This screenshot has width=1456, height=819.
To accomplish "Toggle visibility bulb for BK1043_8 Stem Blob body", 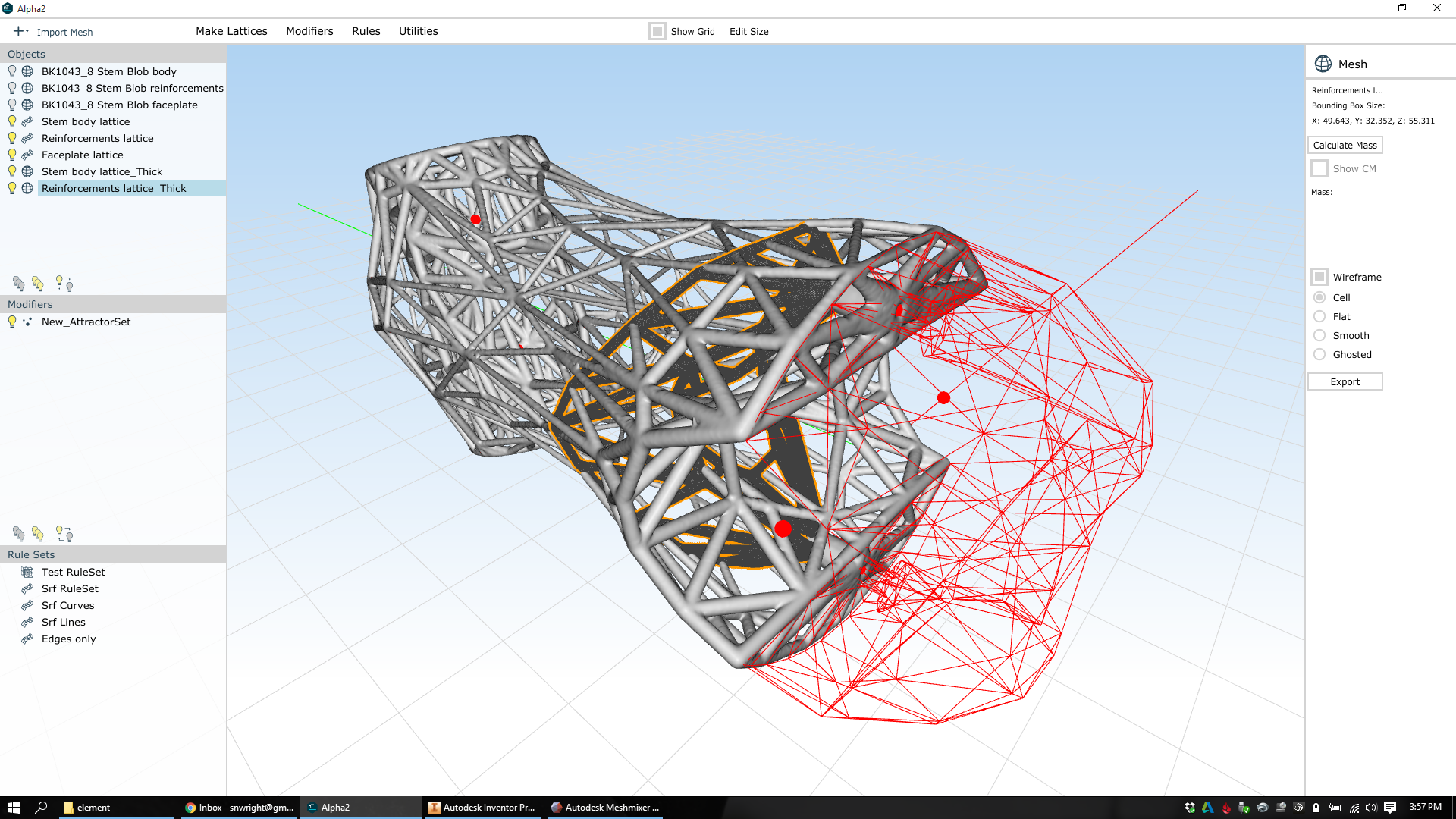I will click(12, 71).
